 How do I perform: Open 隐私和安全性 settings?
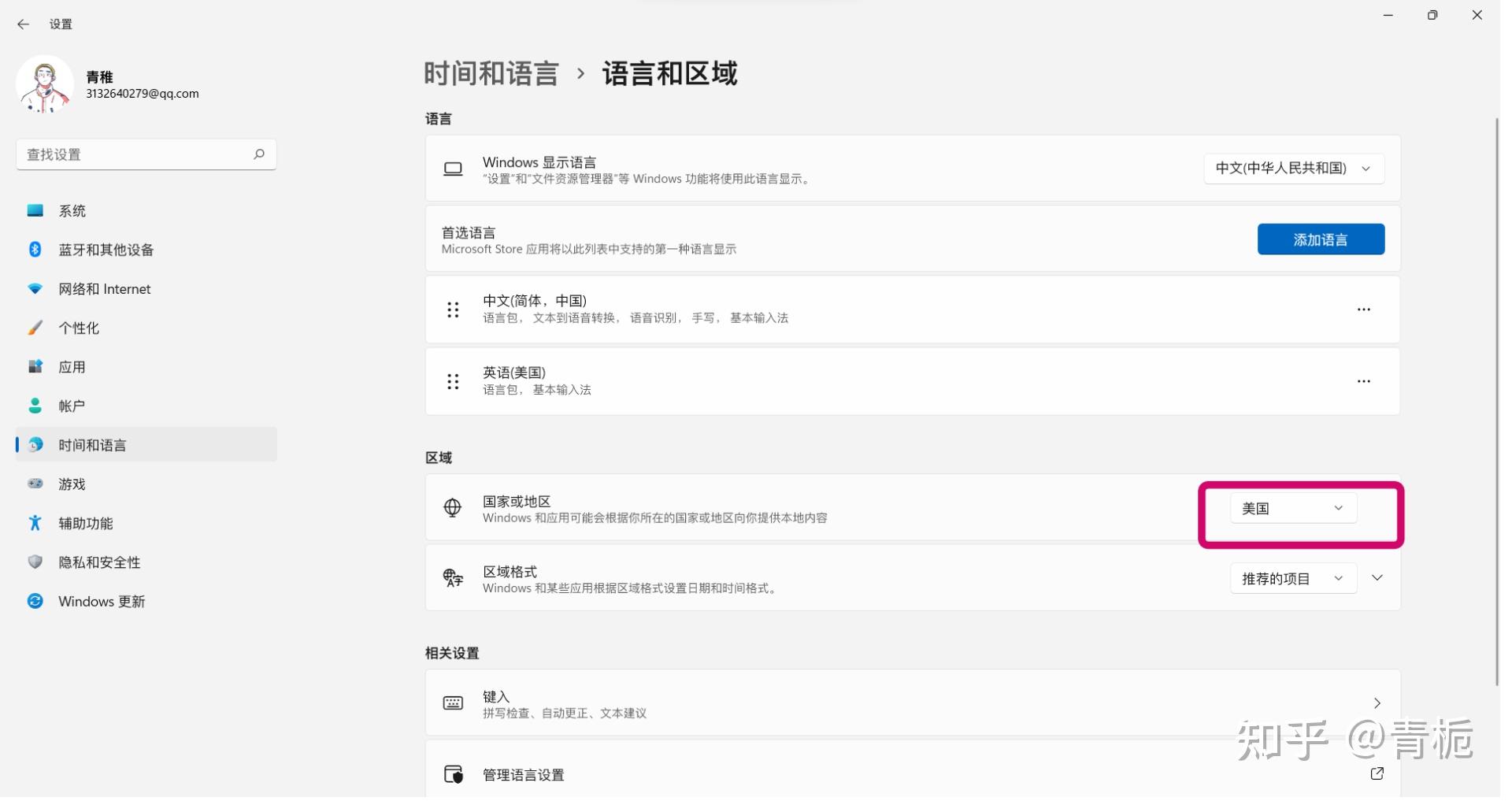pos(147,564)
